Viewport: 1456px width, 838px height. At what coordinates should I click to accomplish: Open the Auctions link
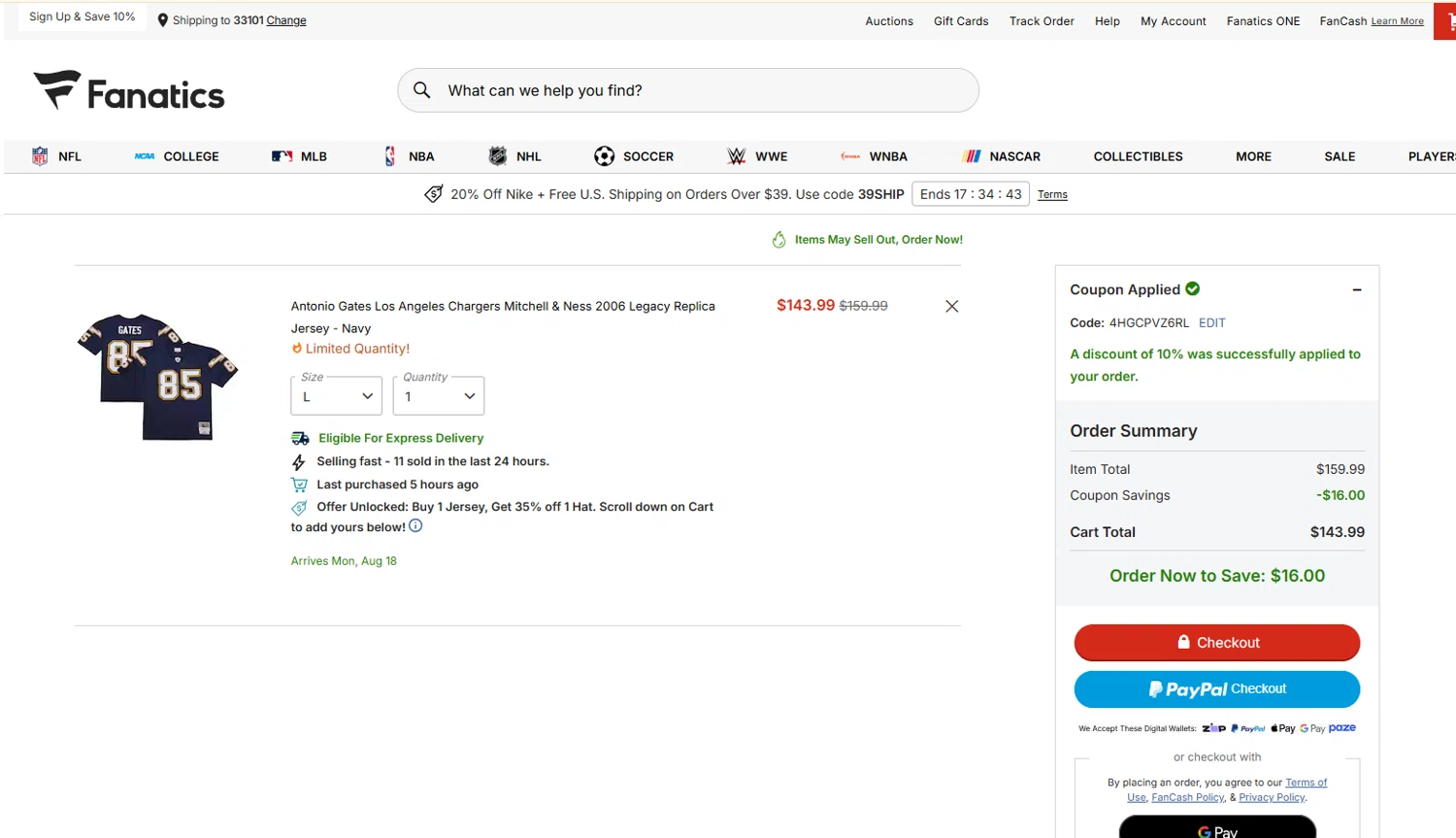click(889, 21)
